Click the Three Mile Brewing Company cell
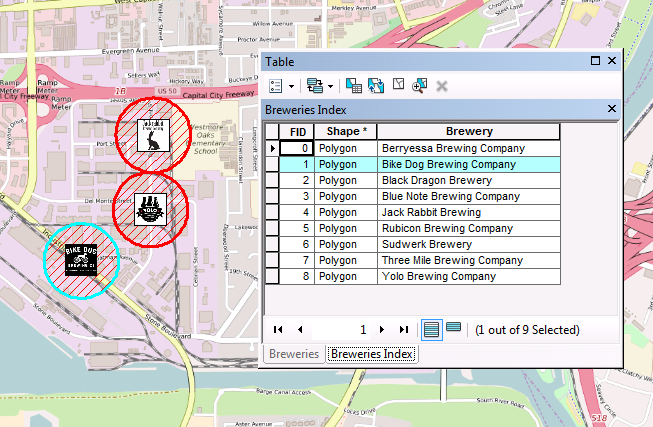The width and height of the screenshot is (653, 427). (469, 260)
